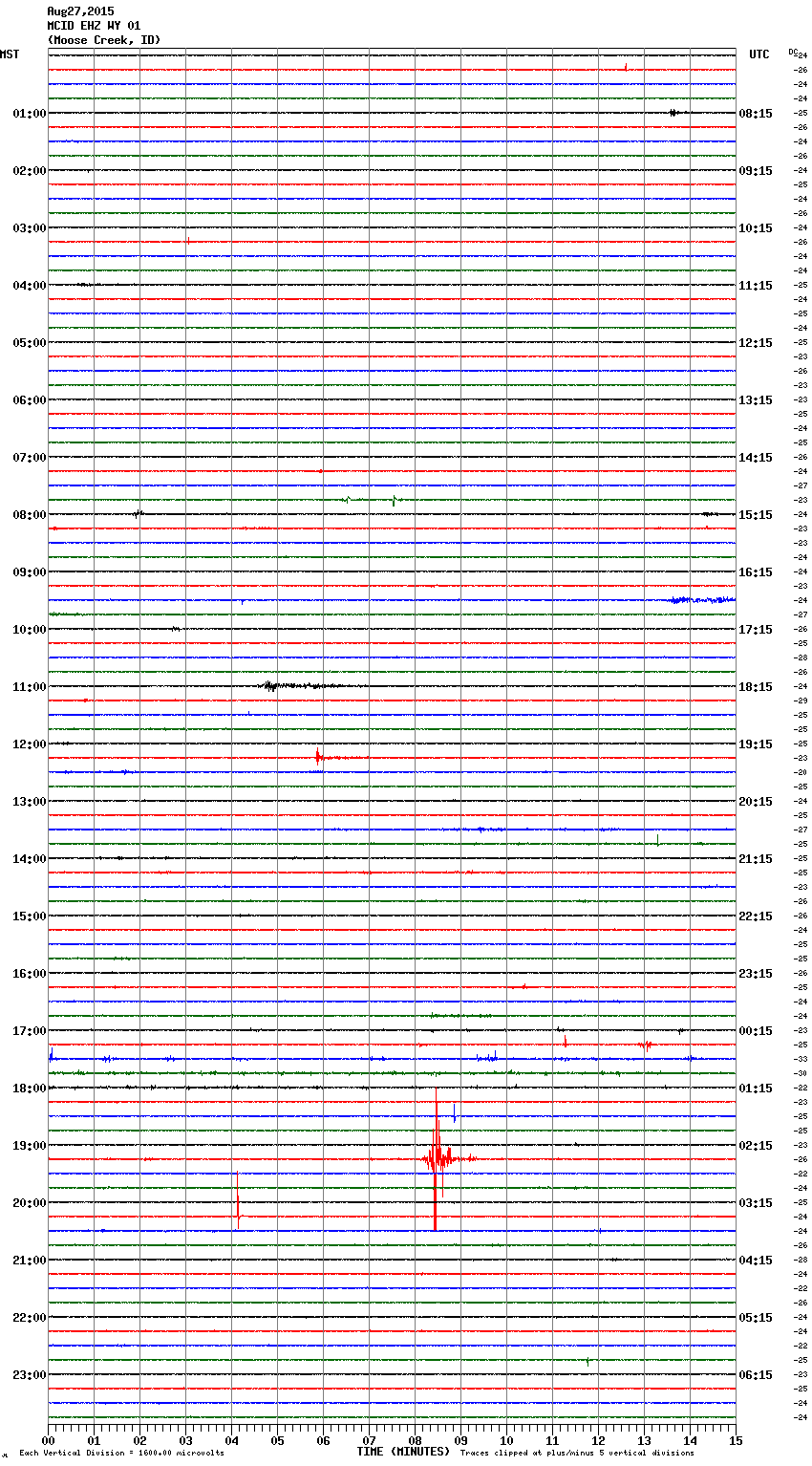Select the 19:00 MST time label
The height and width of the screenshot is (1466, 812).
[x=30, y=1146]
